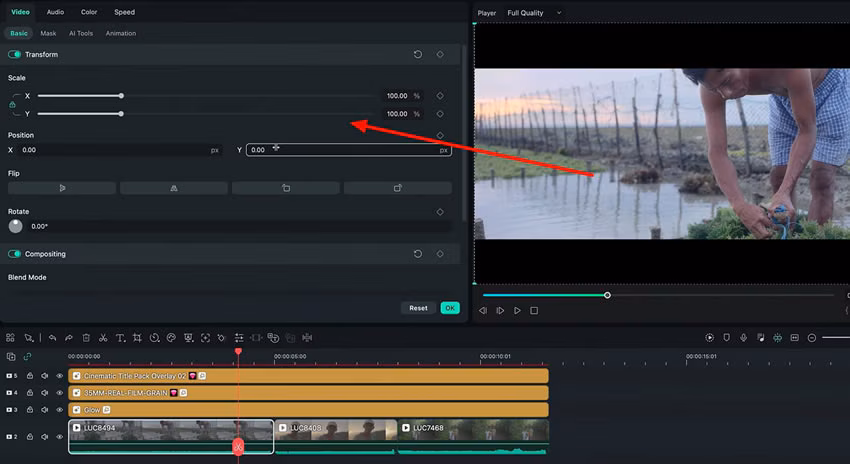
Task: Click the render preview circle-play icon
Action: click(710, 338)
